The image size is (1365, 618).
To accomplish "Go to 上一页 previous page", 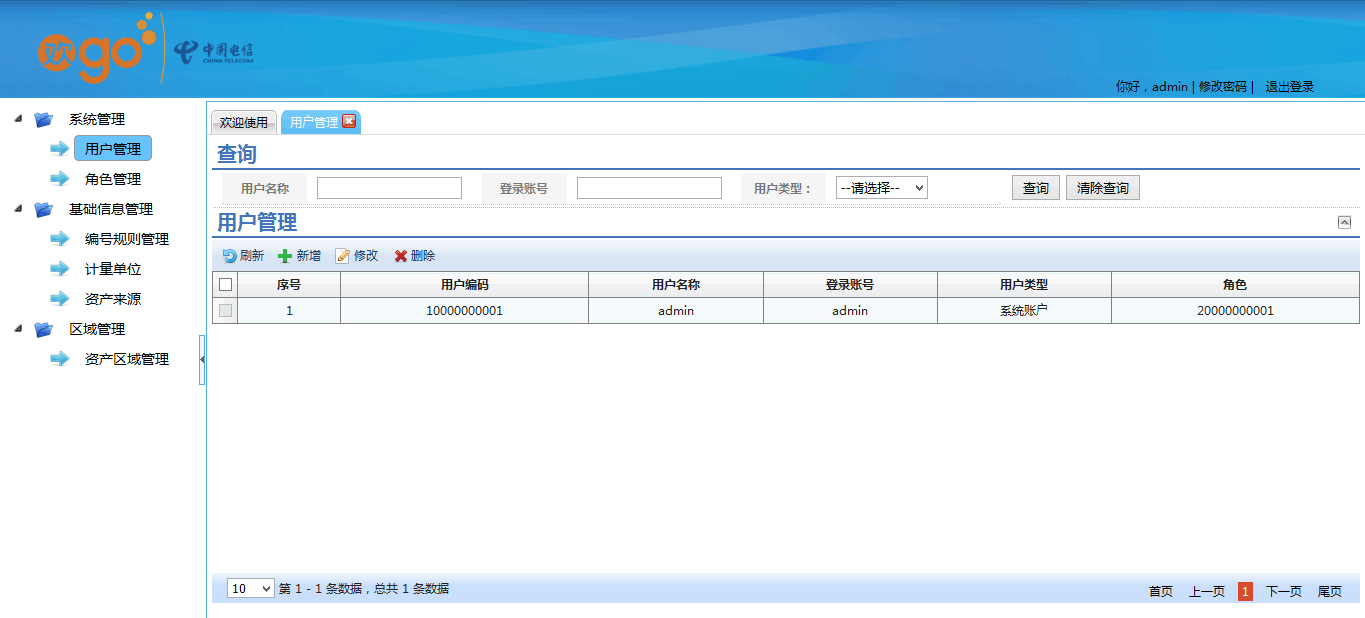I will pos(1207,592).
